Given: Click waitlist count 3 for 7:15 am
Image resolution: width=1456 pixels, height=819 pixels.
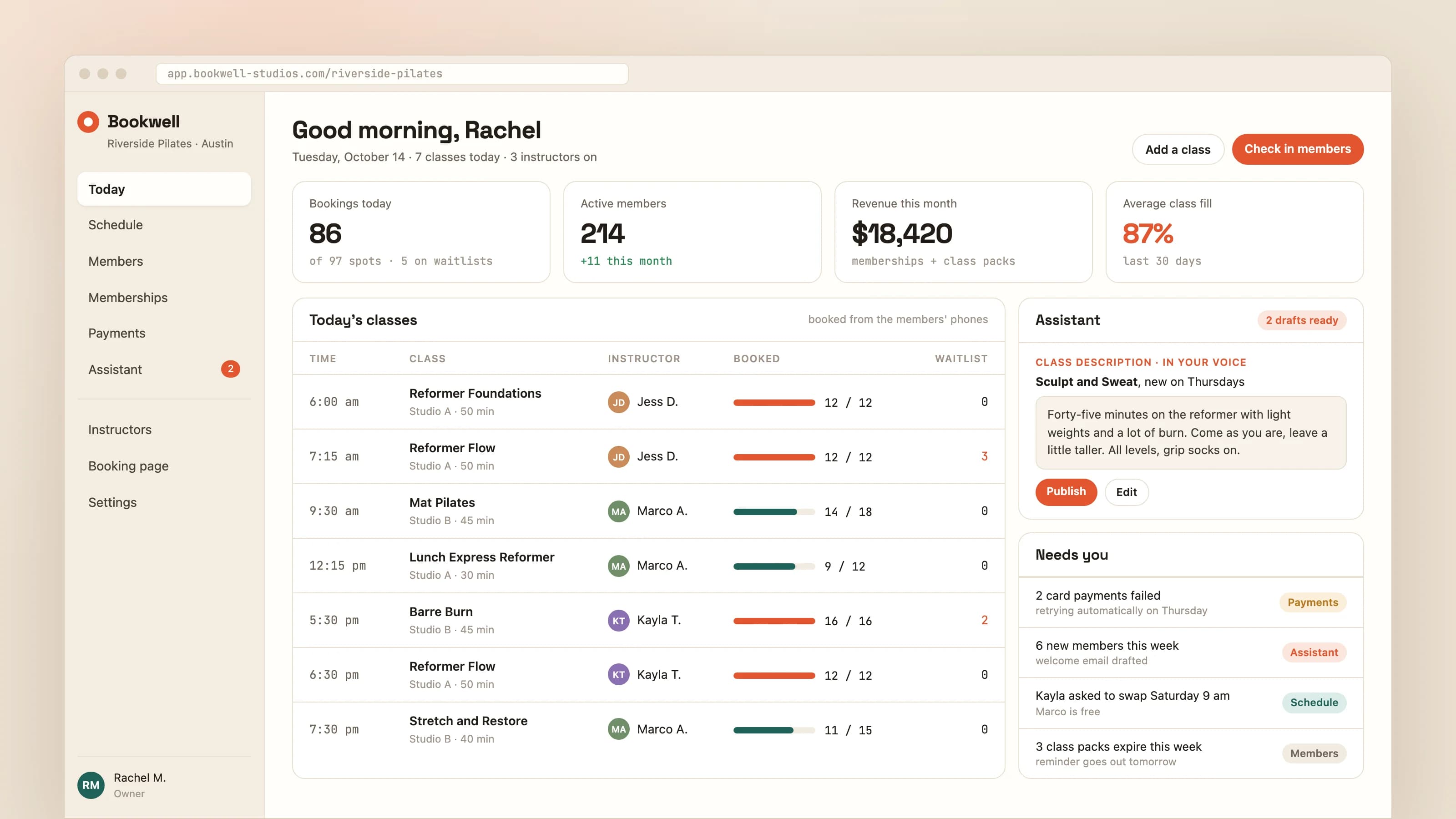Looking at the screenshot, I should pyautogui.click(x=984, y=457).
